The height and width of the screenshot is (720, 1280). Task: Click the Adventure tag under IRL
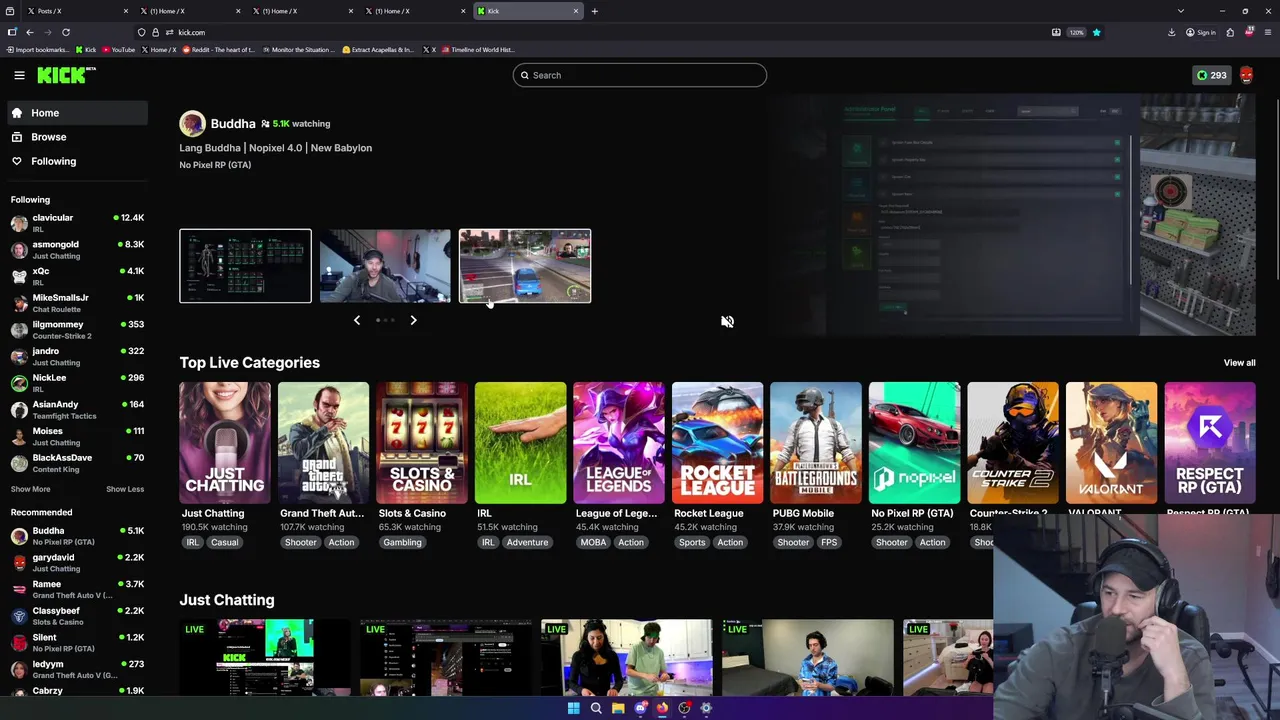(527, 542)
